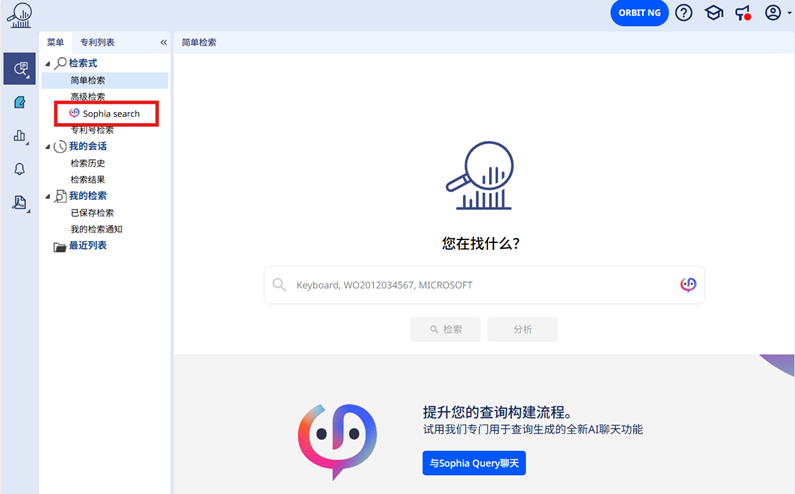Open the notes/edit document sidebar icon
The height and width of the screenshot is (494, 795).
(x=20, y=102)
